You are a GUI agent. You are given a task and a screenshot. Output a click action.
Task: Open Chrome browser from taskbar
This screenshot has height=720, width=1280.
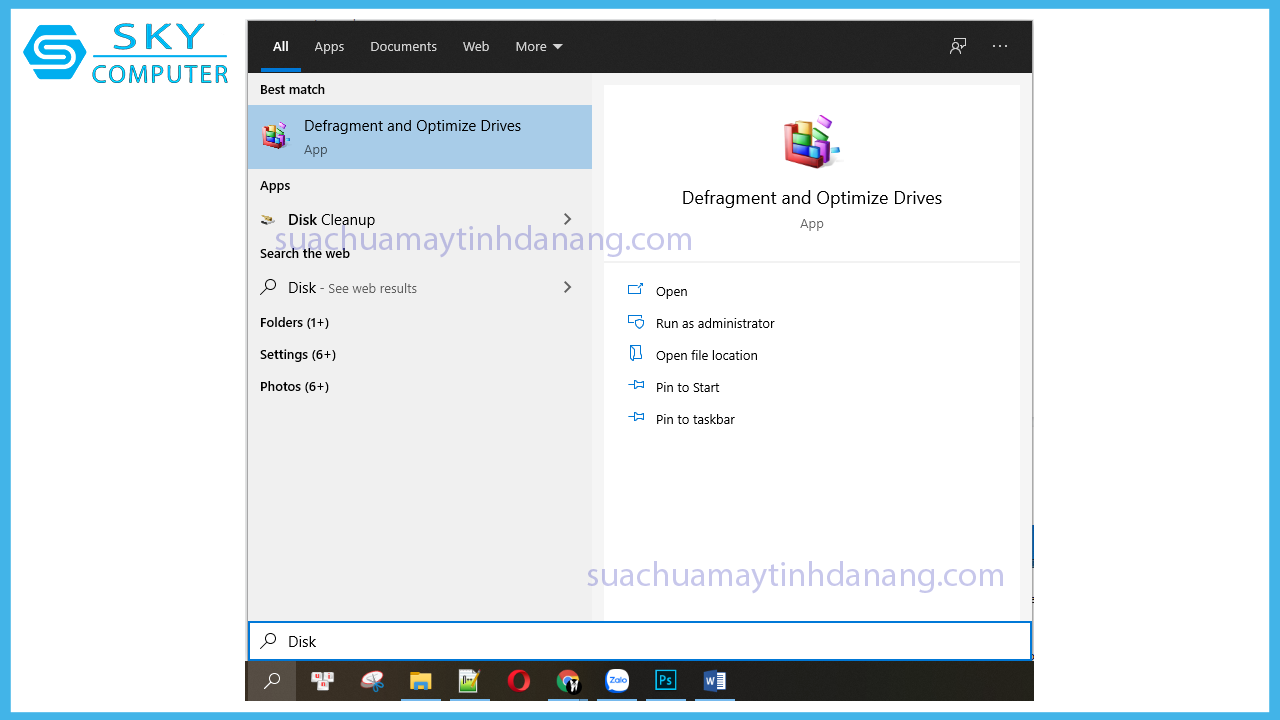coord(568,681)
